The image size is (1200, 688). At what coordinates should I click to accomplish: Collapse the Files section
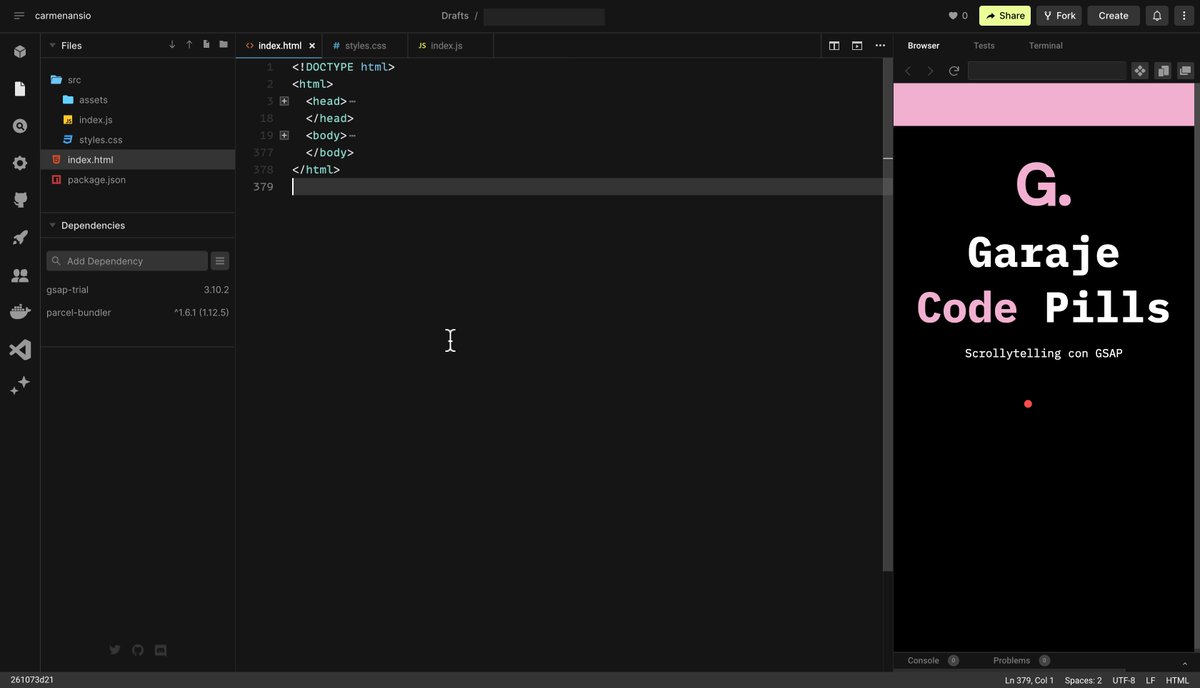[x=52, y=45]
